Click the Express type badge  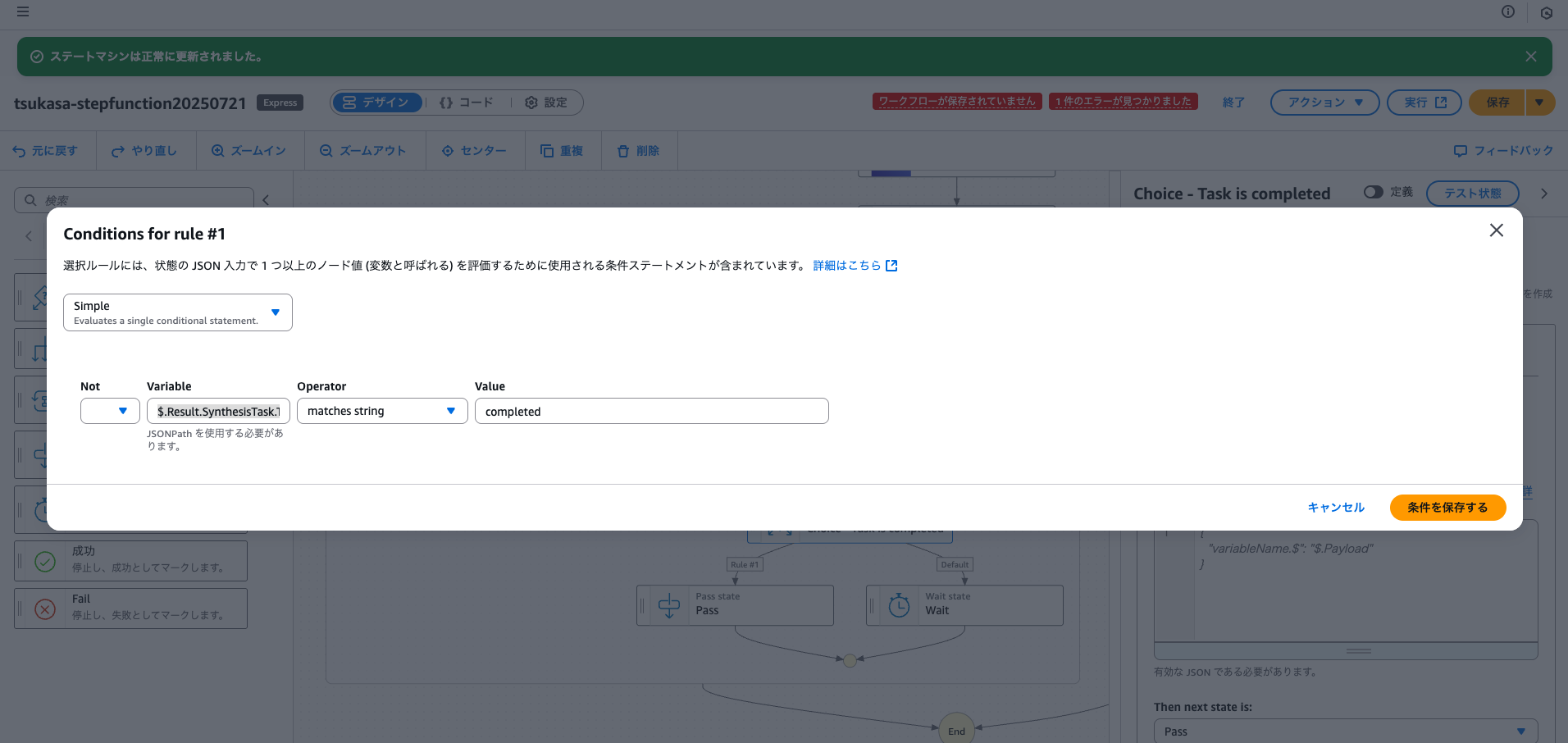(x=280, y=103)
